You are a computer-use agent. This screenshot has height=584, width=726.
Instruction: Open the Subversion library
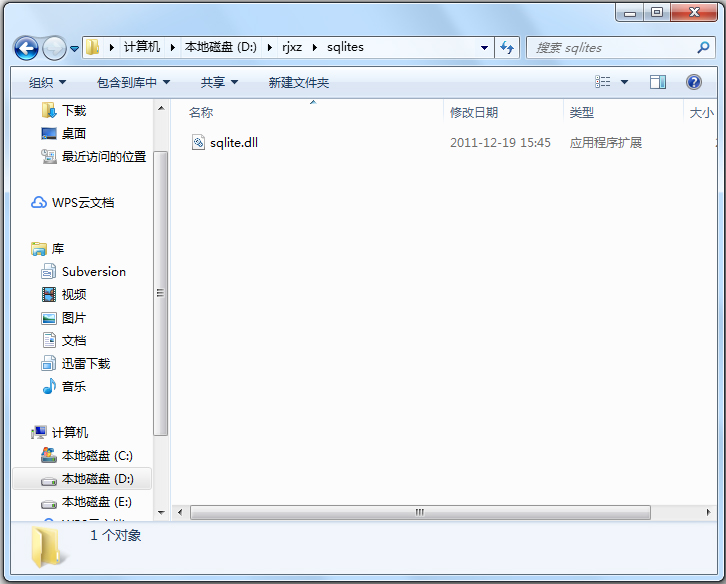coord(93,272)
